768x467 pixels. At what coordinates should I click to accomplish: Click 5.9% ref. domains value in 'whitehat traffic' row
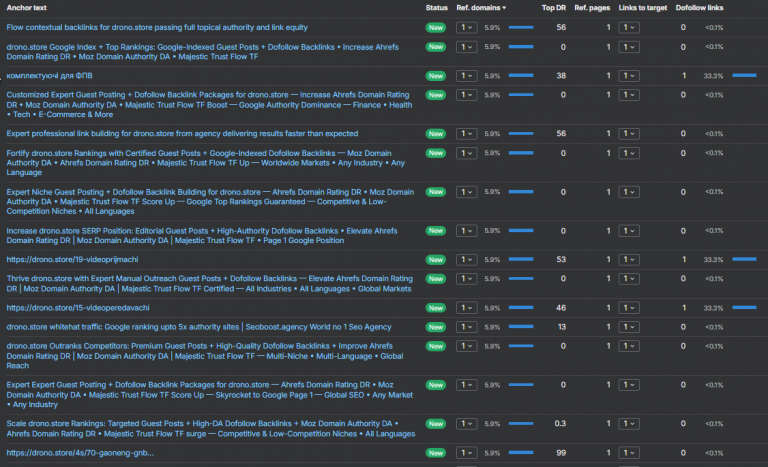[492, 327]
